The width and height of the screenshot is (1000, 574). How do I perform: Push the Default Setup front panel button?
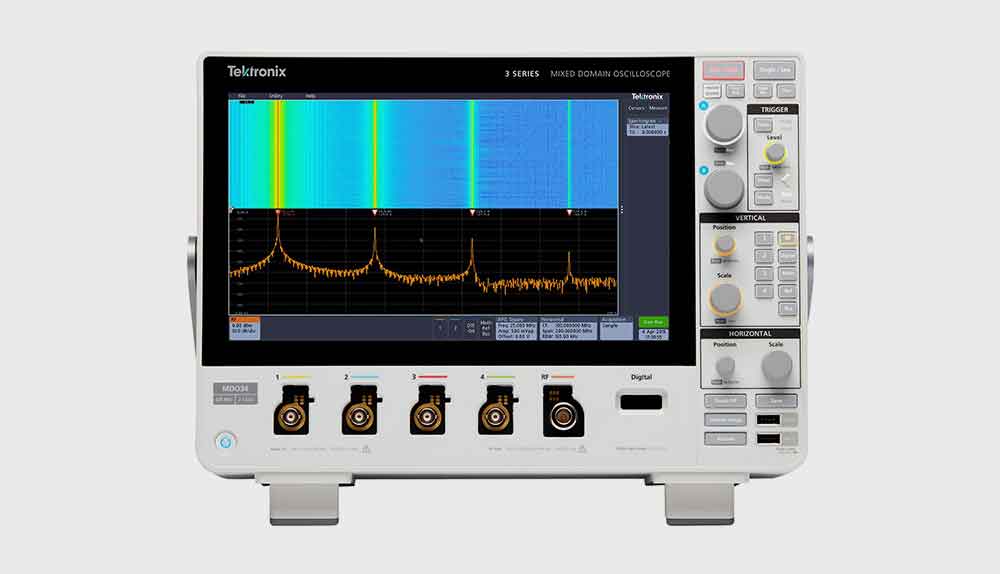(x=725, y=420)
